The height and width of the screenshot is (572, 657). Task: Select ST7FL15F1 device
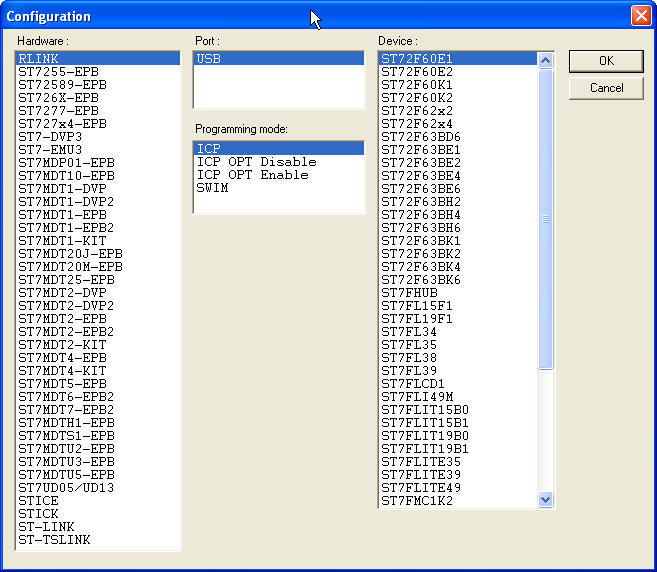pos(458,305)
